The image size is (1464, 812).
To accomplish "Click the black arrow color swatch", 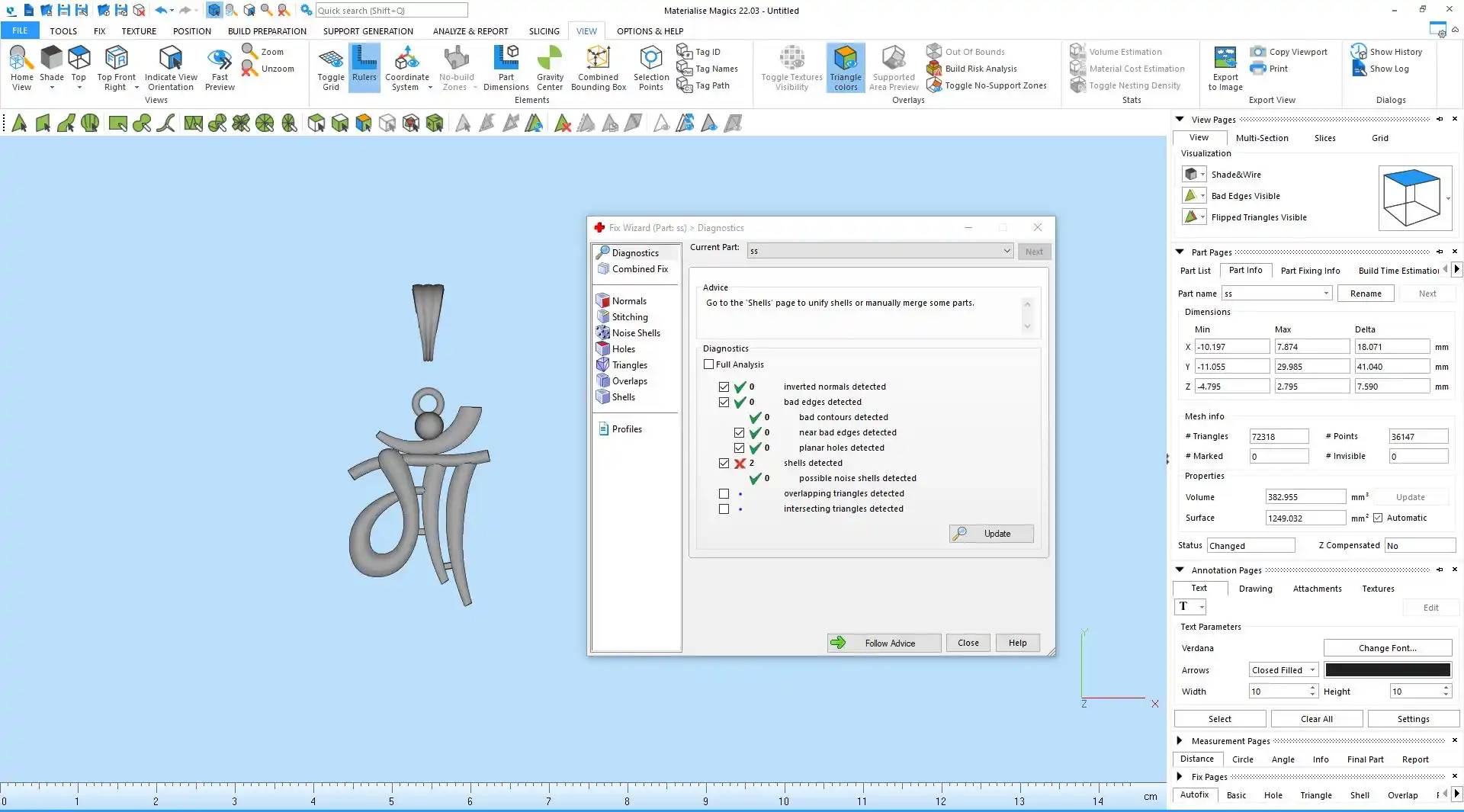I will (1387, 670).
